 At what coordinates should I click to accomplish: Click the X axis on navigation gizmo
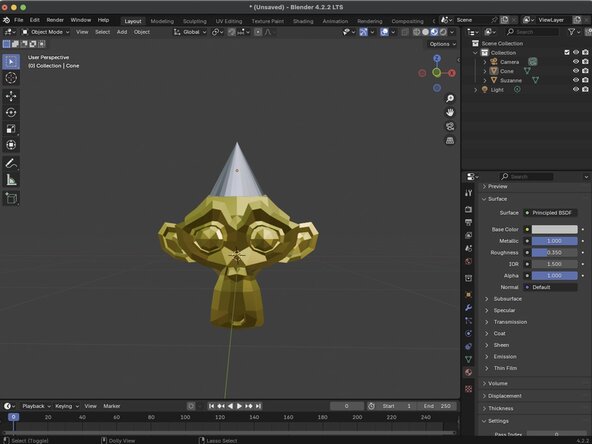click(x=452, y=73)
